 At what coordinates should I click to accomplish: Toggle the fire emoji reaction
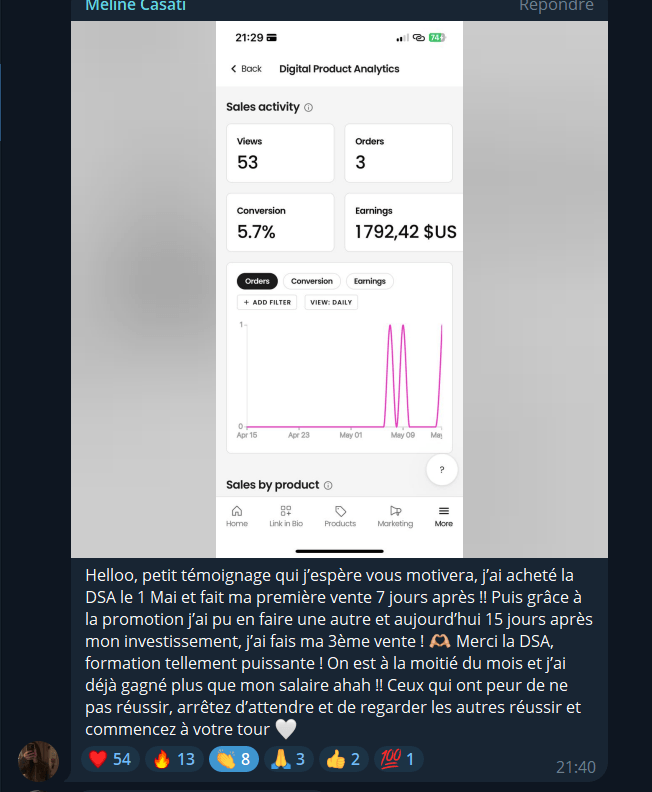tap(174, 759)
